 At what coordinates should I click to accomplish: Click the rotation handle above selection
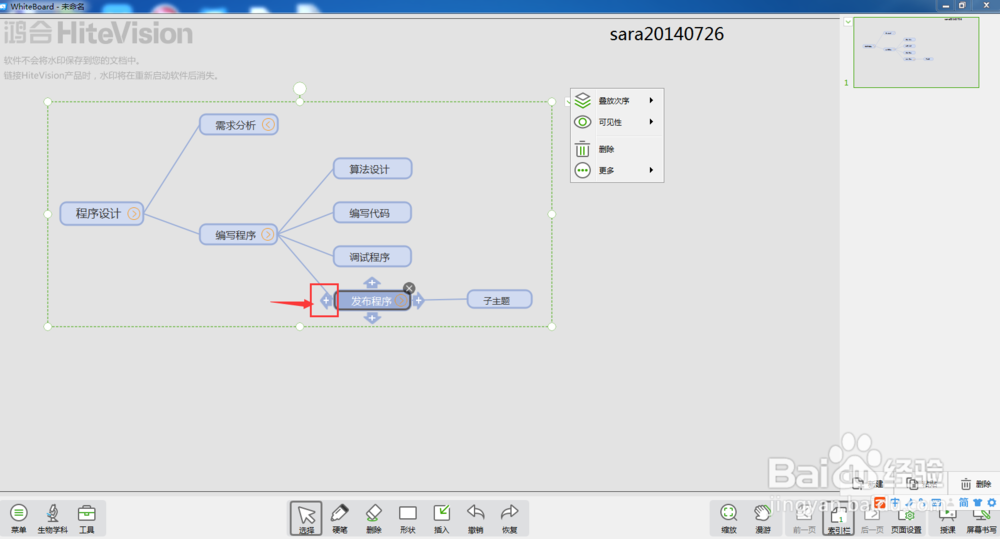point(300,88)
